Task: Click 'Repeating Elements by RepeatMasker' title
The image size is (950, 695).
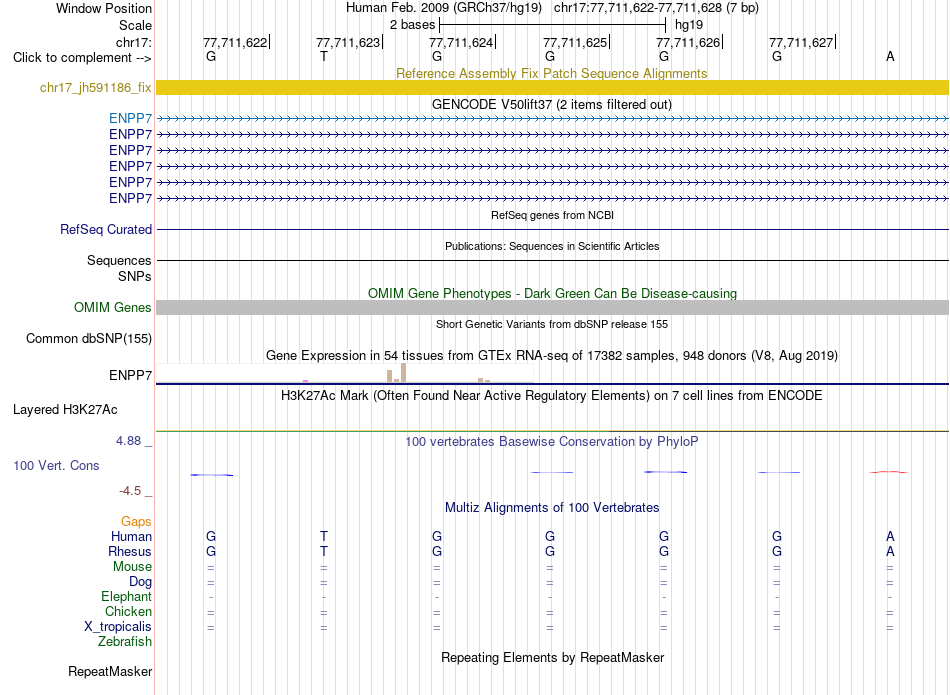Action: pyautogui.click(x=553, y=657)
